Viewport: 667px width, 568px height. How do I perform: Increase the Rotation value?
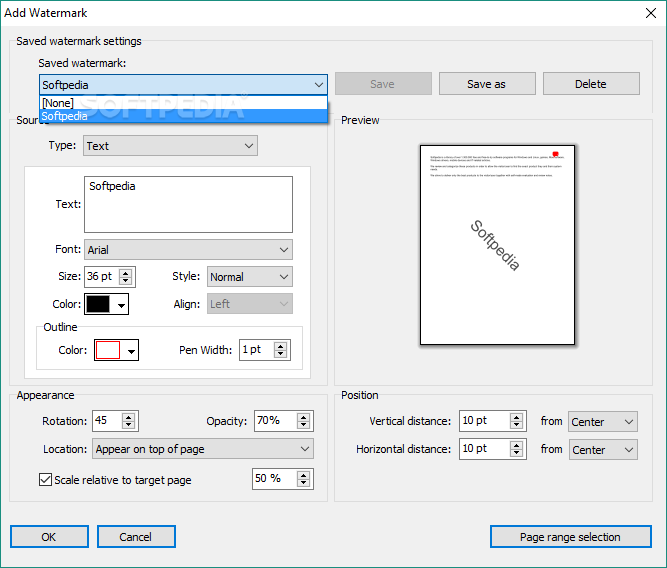tap(128, 417)
